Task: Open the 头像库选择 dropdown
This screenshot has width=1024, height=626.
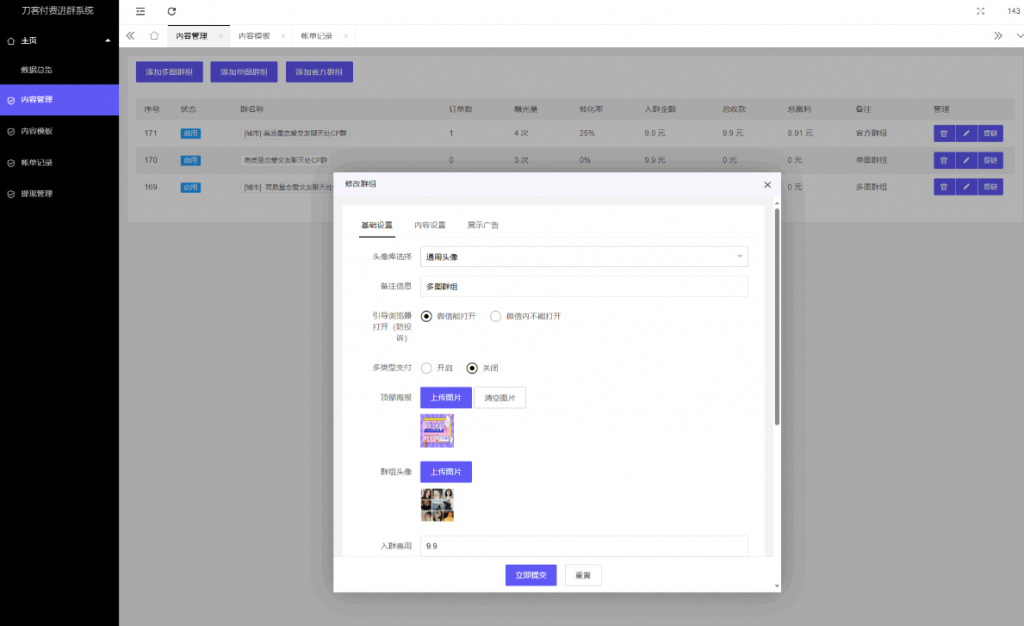Action: pos(583,257)
